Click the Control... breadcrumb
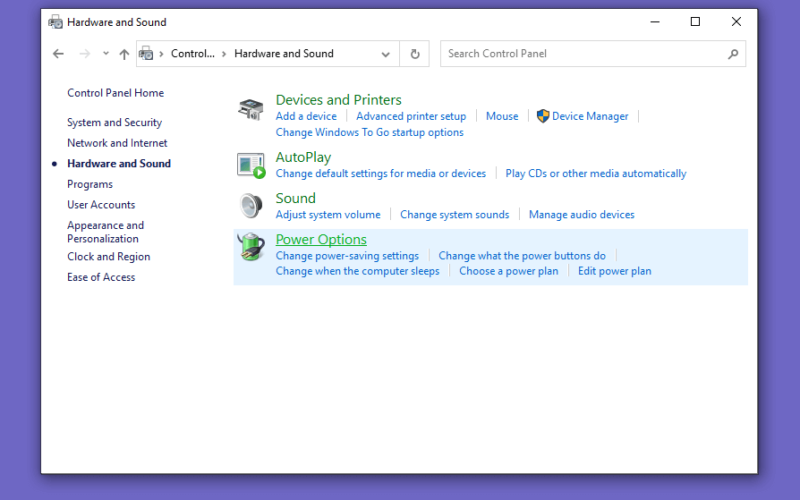 (x=192, y=54)
